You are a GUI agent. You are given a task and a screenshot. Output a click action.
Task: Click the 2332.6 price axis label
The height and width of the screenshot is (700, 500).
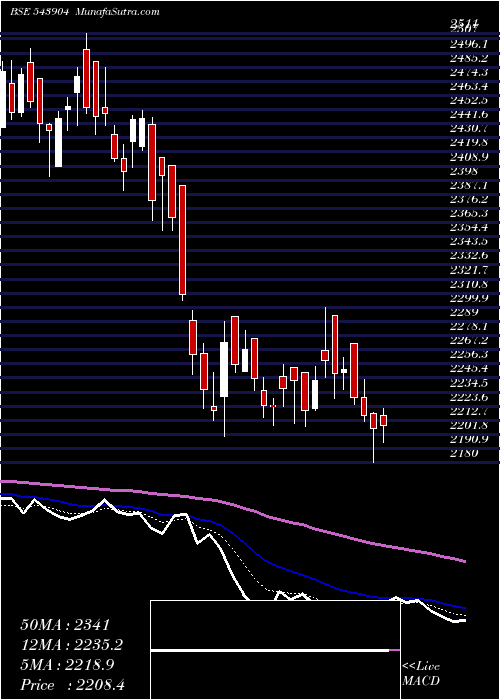click(x=469, y=256)
